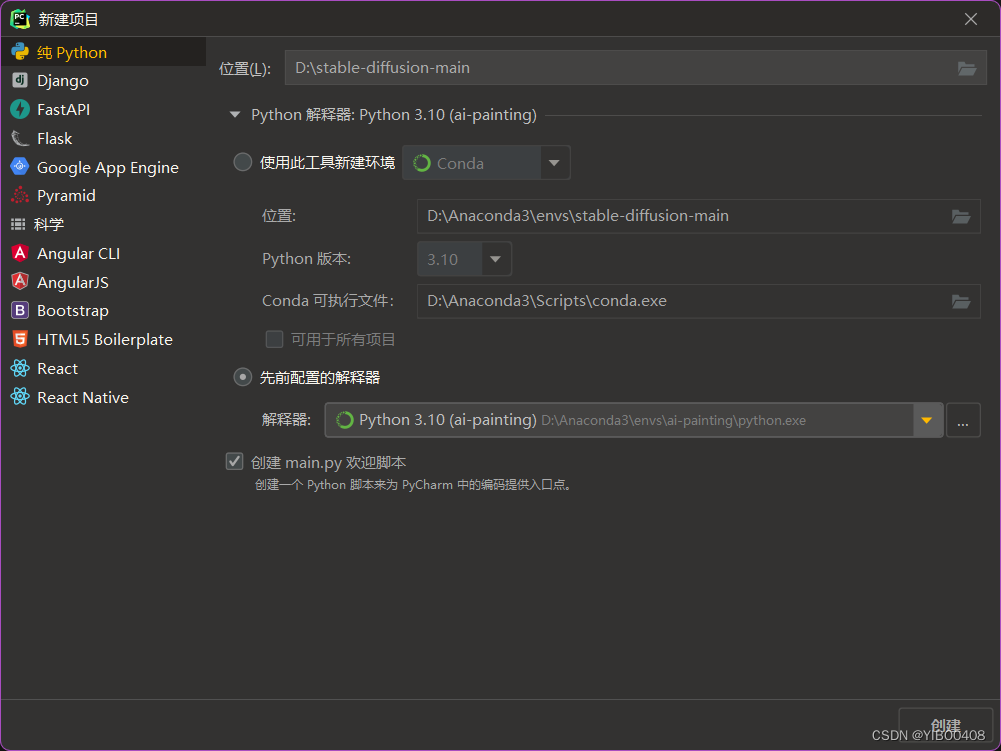Open the Conda environment tool dropdown arrow
Screen dimensions: 1001x751
[x=554, y=163]
